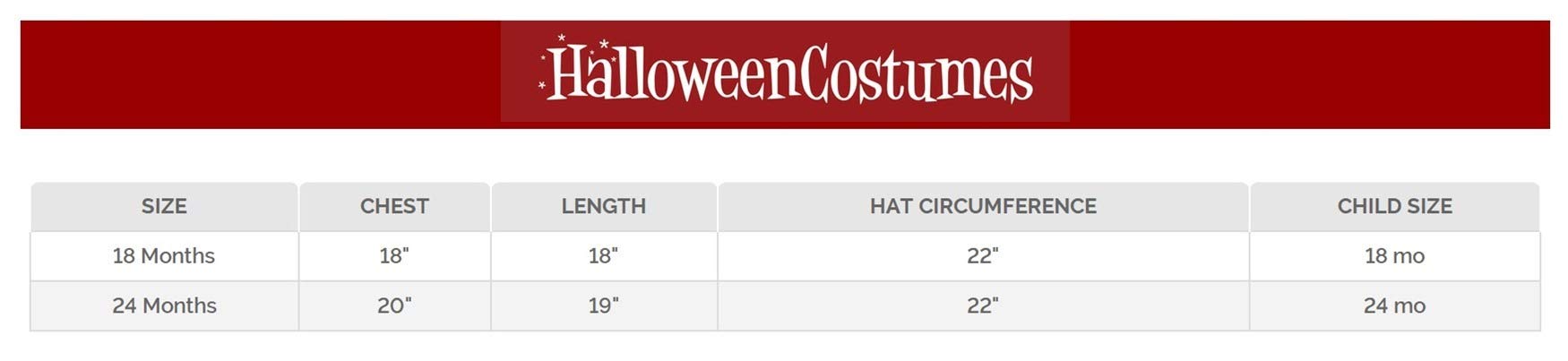This screenshot has height=361, width=1568.
Task: Select the 18 Months size cell
Action: point(164,256)
